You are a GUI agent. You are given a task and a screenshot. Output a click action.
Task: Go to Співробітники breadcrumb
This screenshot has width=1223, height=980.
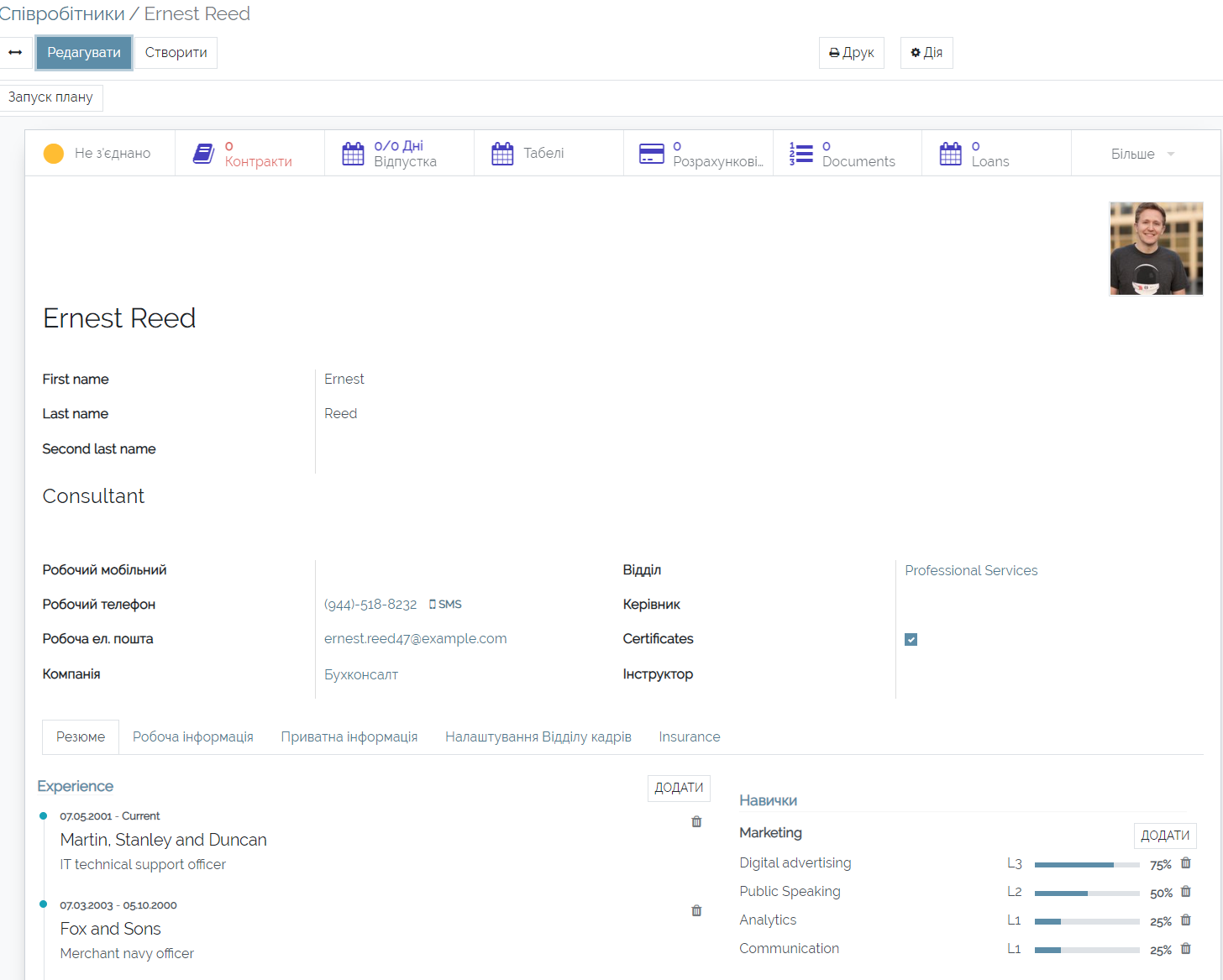pos(62,13)
